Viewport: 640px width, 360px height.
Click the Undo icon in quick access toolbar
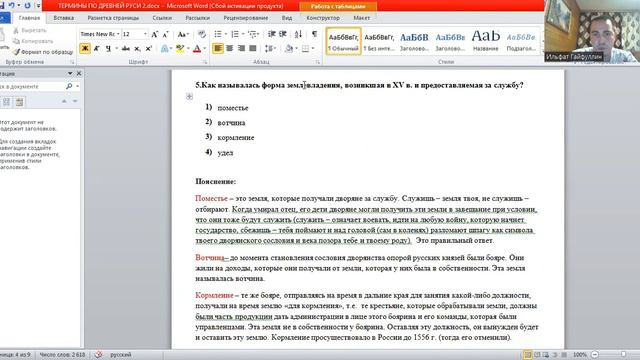point(12,5)
